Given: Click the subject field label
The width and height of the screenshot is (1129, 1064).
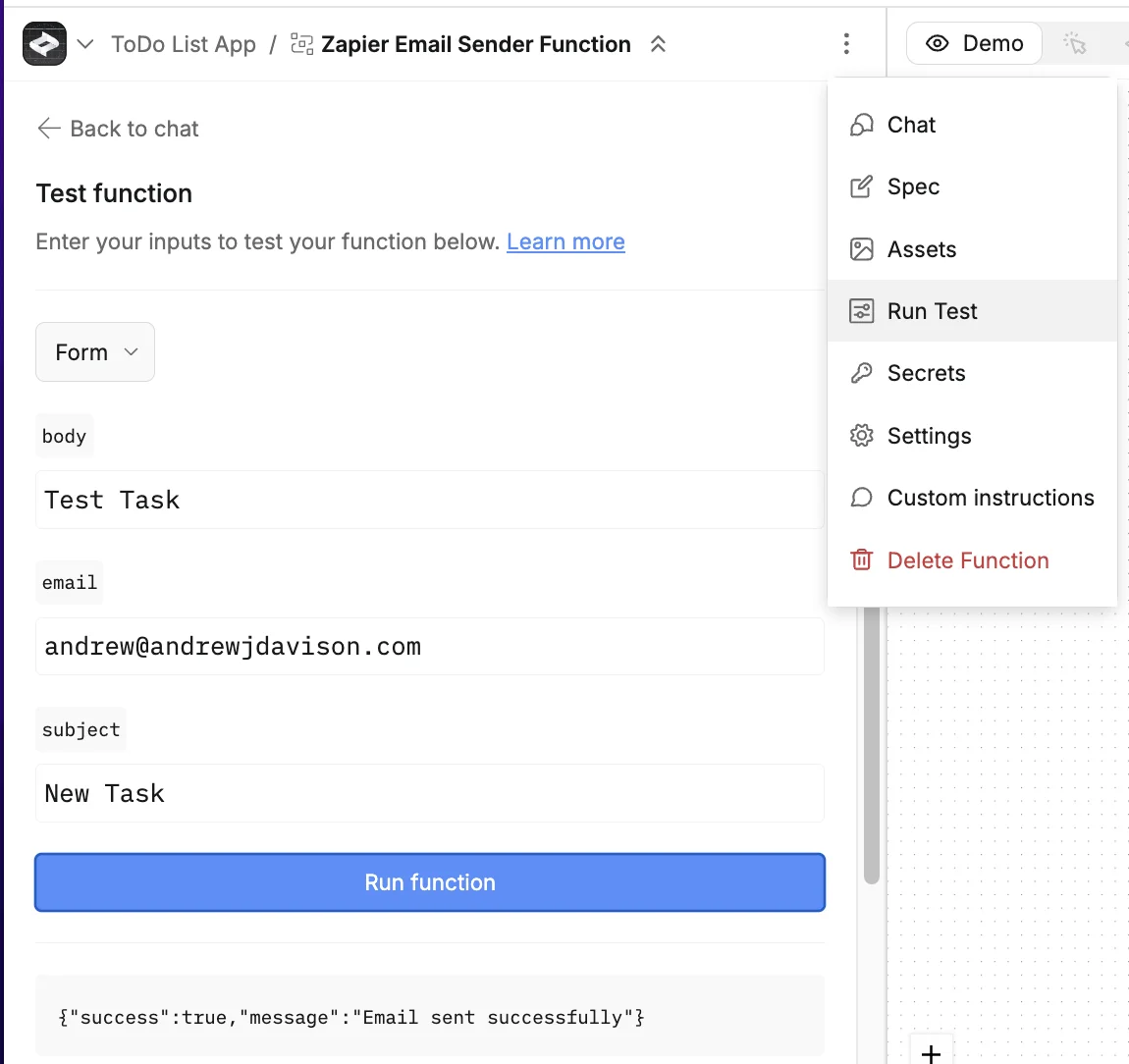Looking at the screenshot, I should [x=81, y=729].
